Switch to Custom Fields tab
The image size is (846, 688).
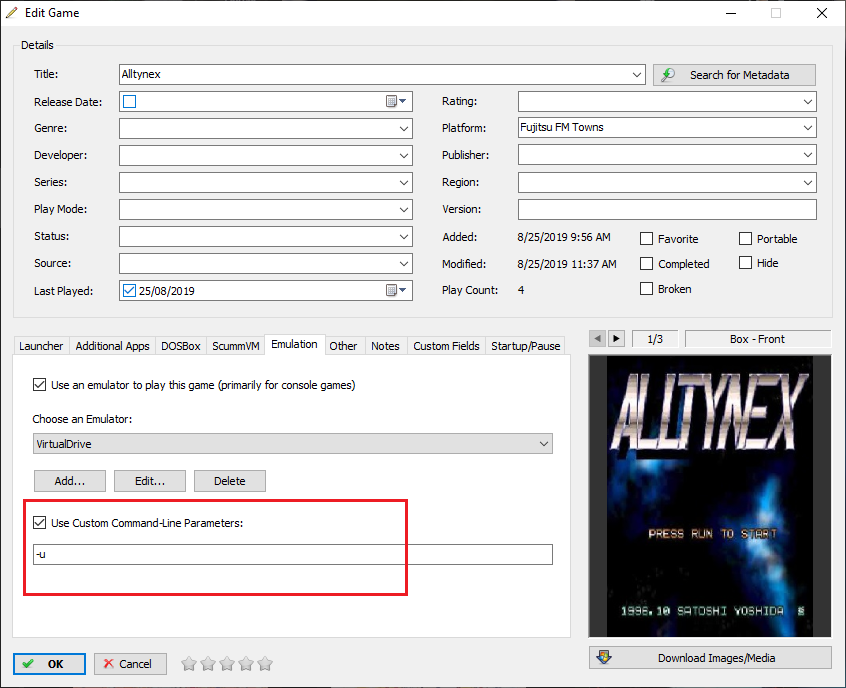(446, 346)
